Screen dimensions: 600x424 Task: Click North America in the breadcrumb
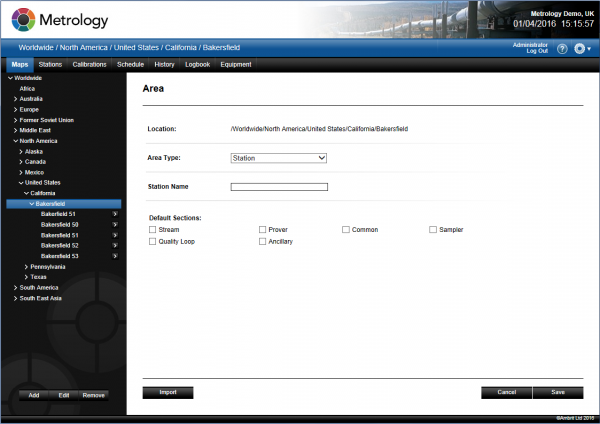[83, 48]
